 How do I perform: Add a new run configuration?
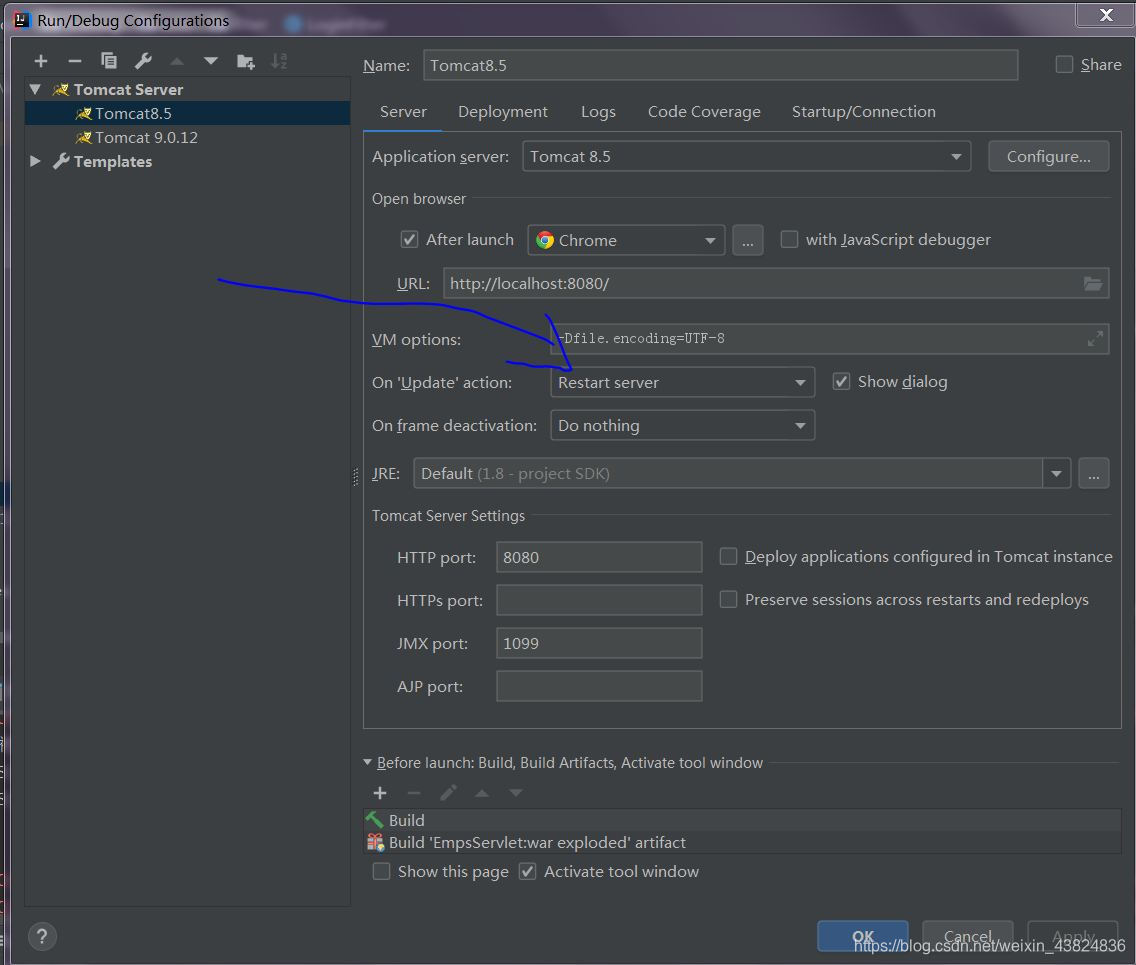(41, 62)
